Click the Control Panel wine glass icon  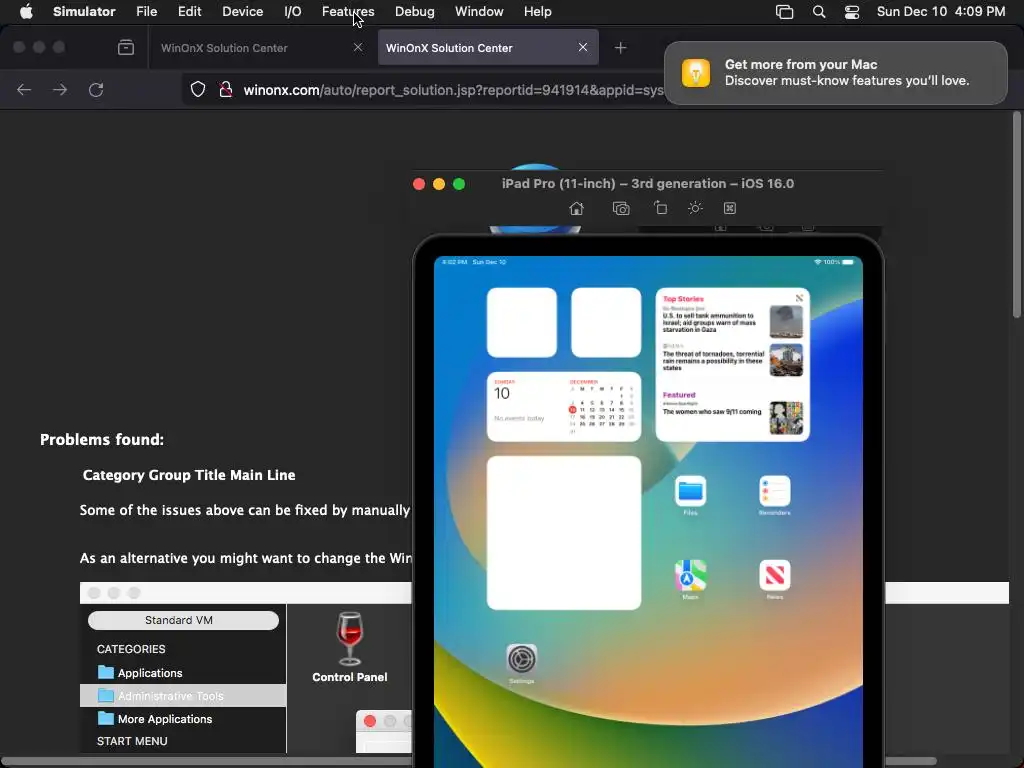pyautogui.click(x=349, y=639)
